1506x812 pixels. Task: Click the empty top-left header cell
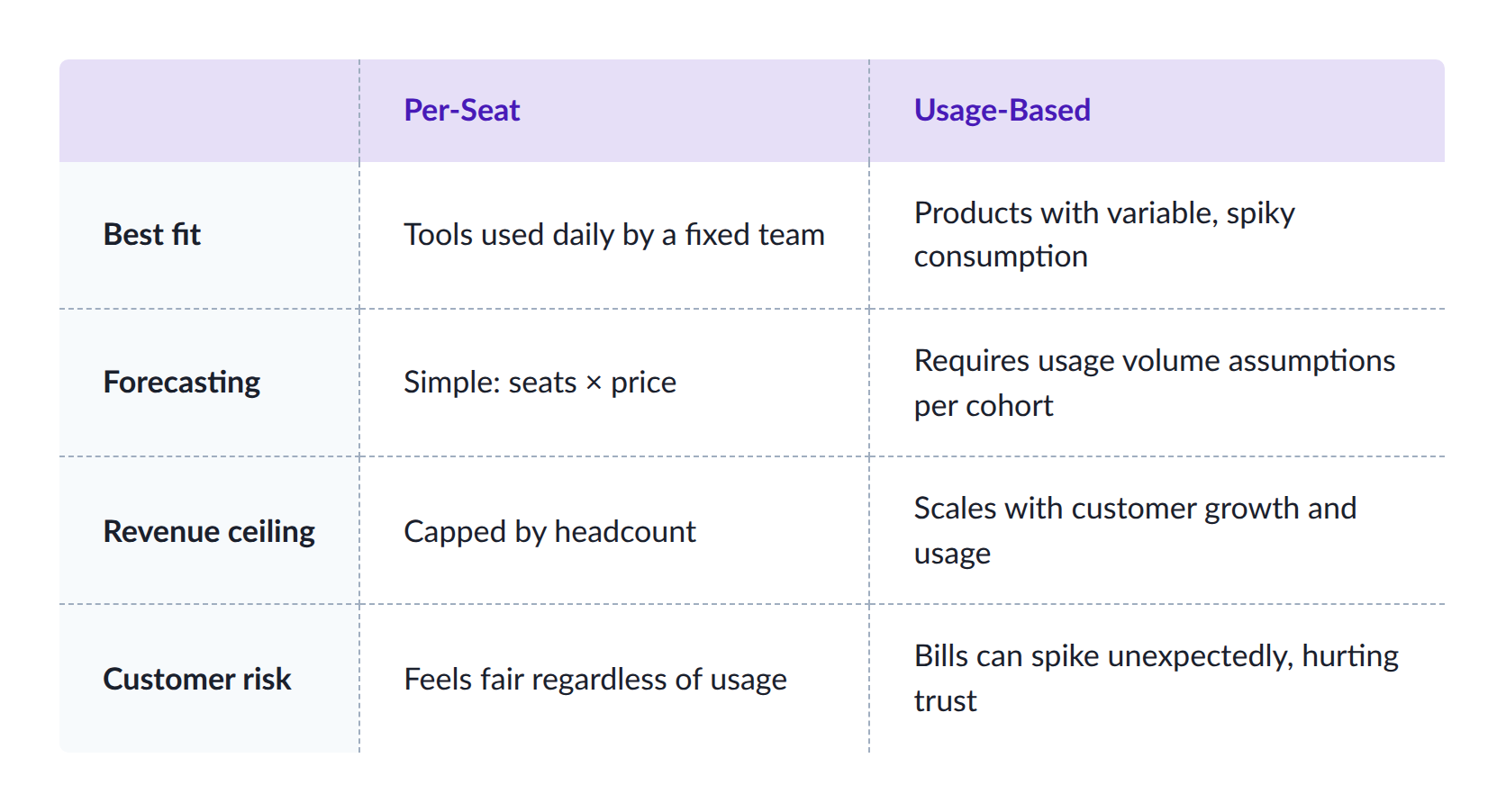(x=209, y=111)
